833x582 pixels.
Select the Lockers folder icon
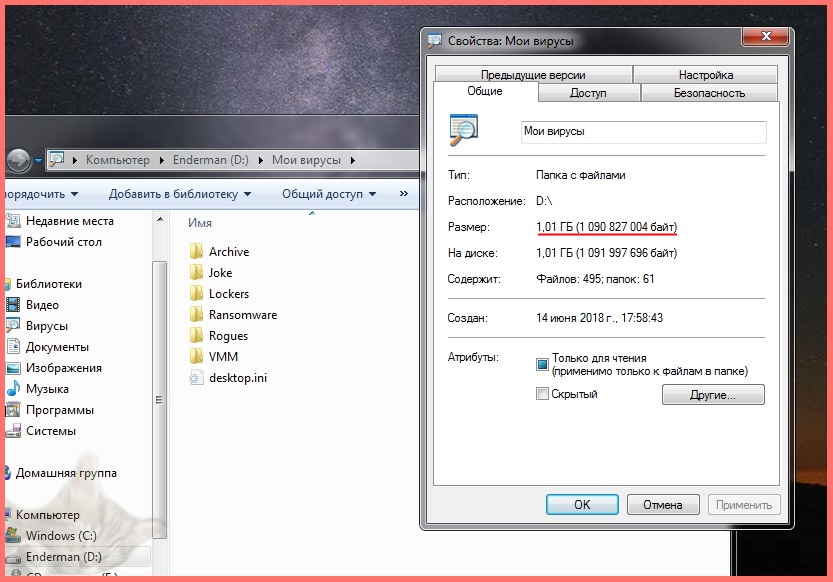click(x=196, y=293)
